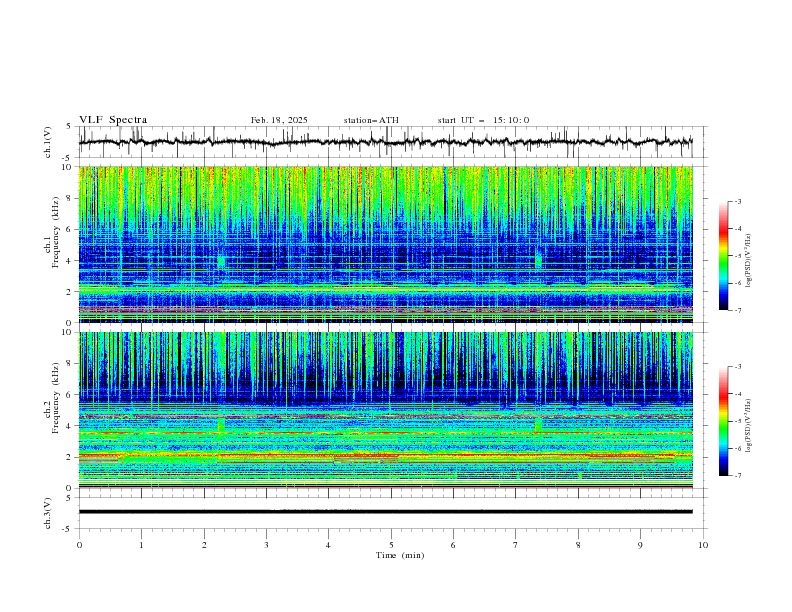Click the red 2 kHz band in ch.2 spectrogram

(x=385, y=456)
